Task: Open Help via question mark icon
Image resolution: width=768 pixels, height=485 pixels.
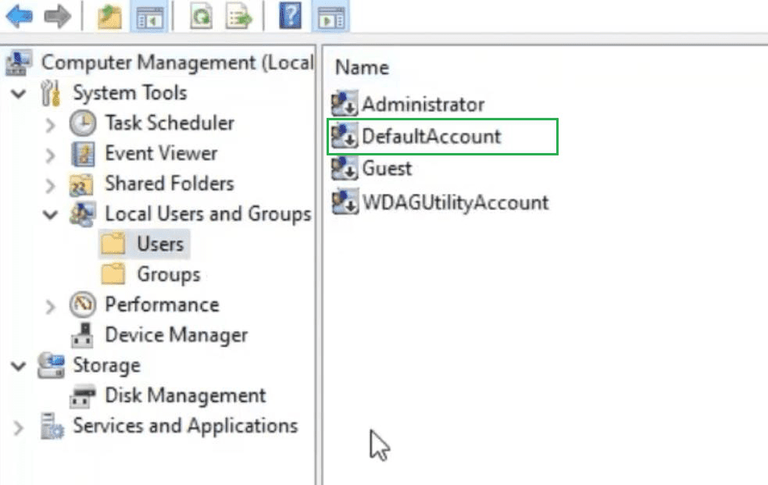Action: pyautogui.click(x=290, y=16)
